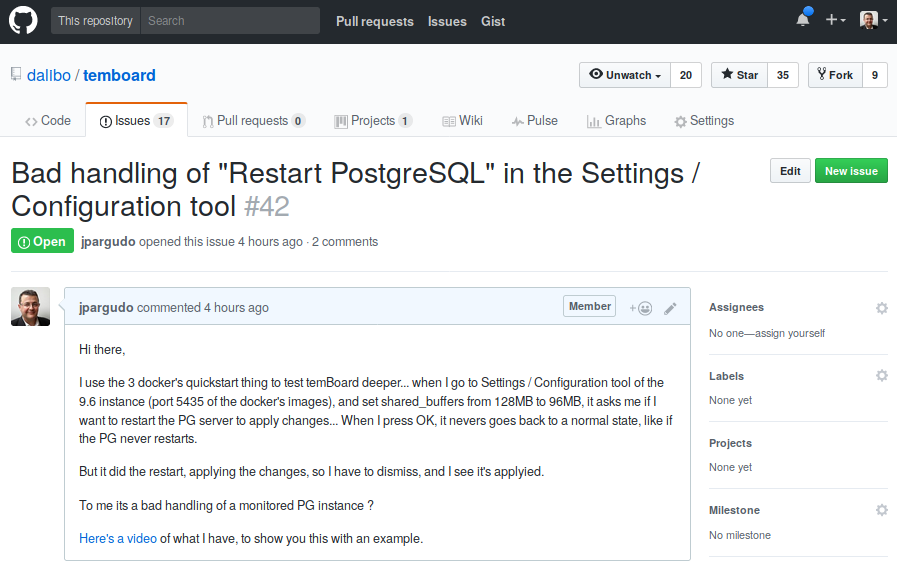Click the repository Search field

[230, 21]
